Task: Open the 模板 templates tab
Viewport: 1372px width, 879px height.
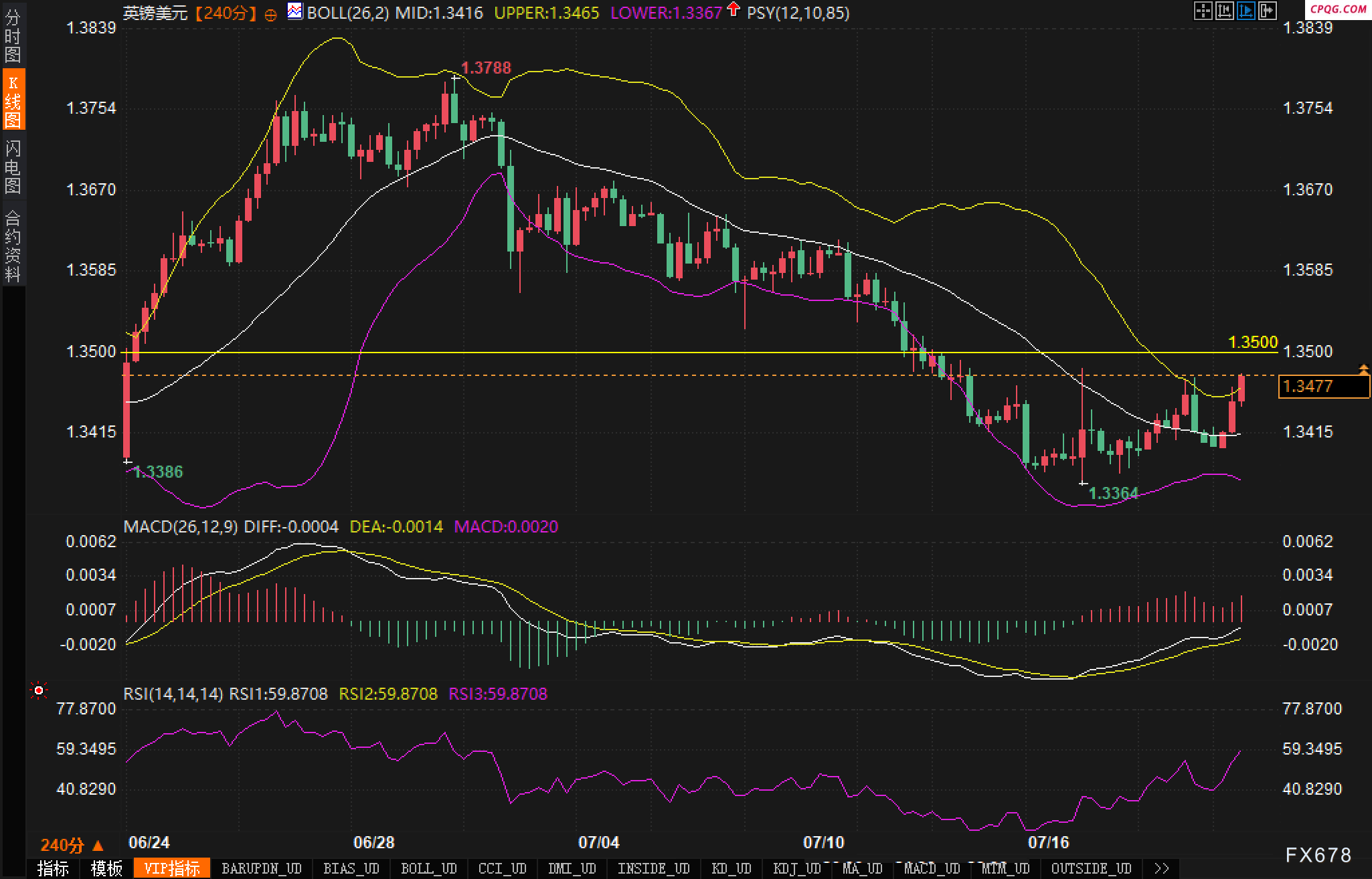Action: [107, 868]
